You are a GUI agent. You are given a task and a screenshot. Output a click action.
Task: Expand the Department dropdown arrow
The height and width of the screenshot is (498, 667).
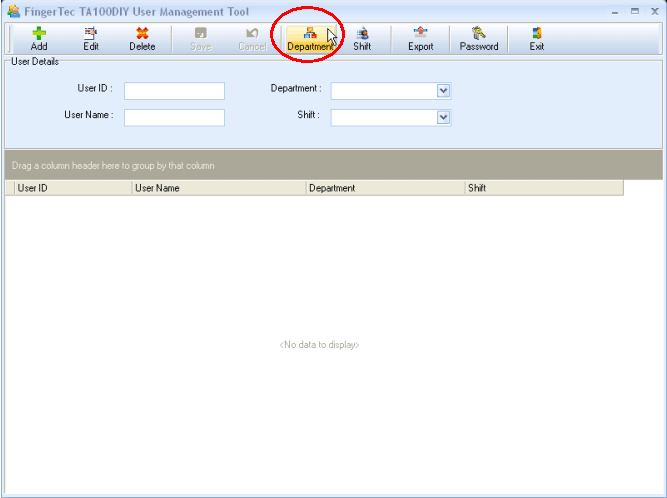point(443,91)
